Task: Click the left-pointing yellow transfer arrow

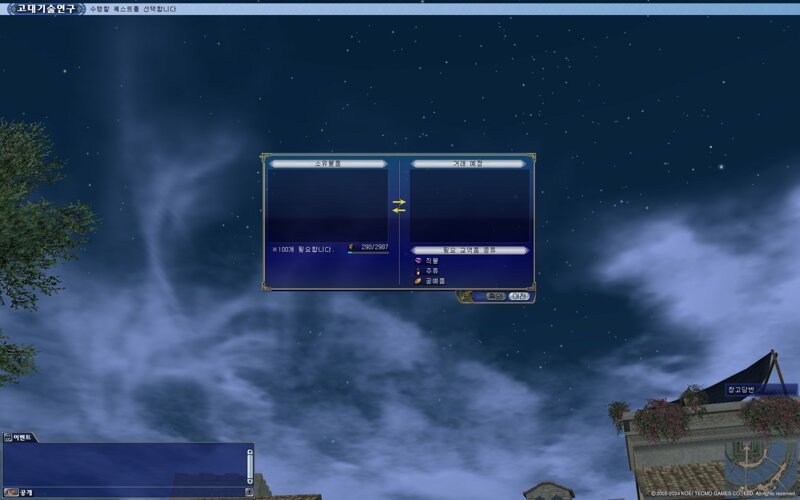Action: (399, 210)
